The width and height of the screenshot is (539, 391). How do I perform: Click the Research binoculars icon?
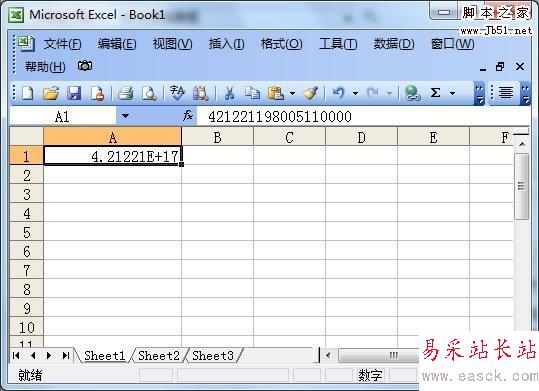pos(201,93)
